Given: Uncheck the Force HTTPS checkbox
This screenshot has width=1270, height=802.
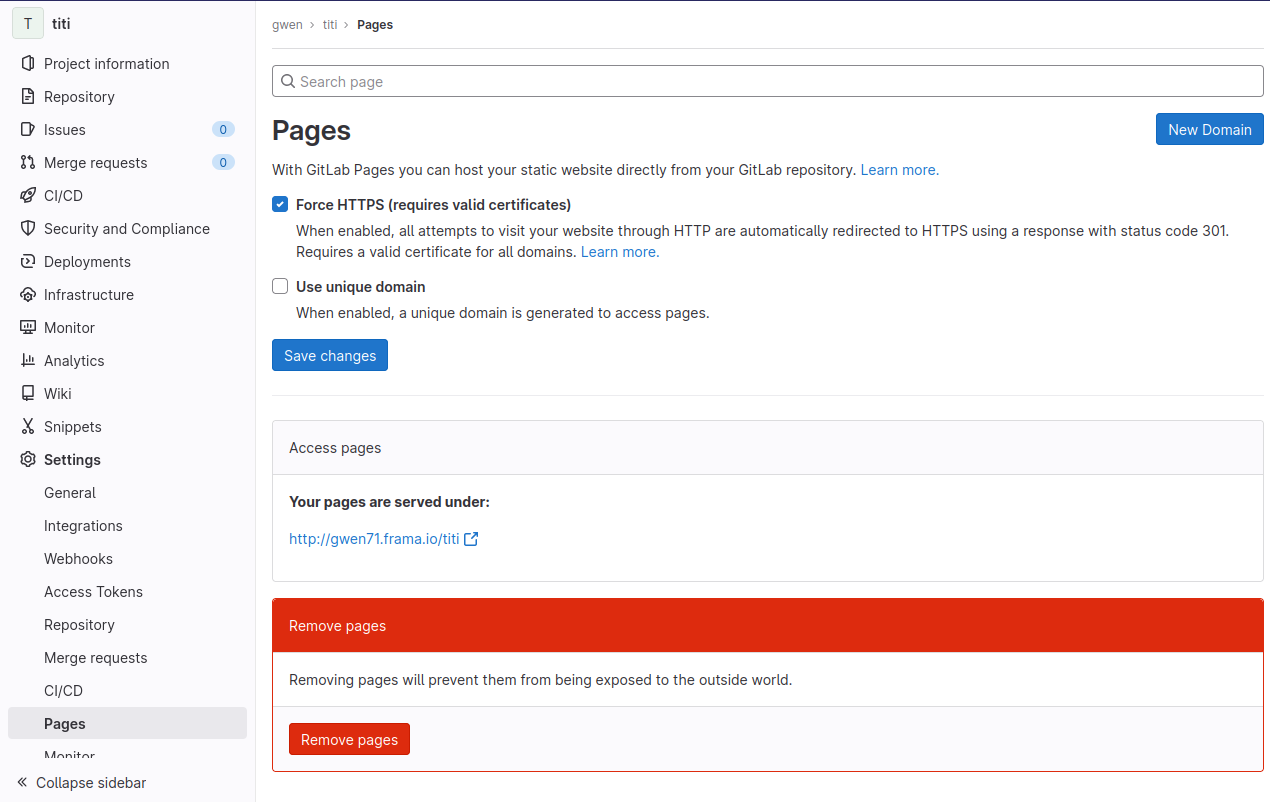Looking at the screenshot, I should point(280,205).
